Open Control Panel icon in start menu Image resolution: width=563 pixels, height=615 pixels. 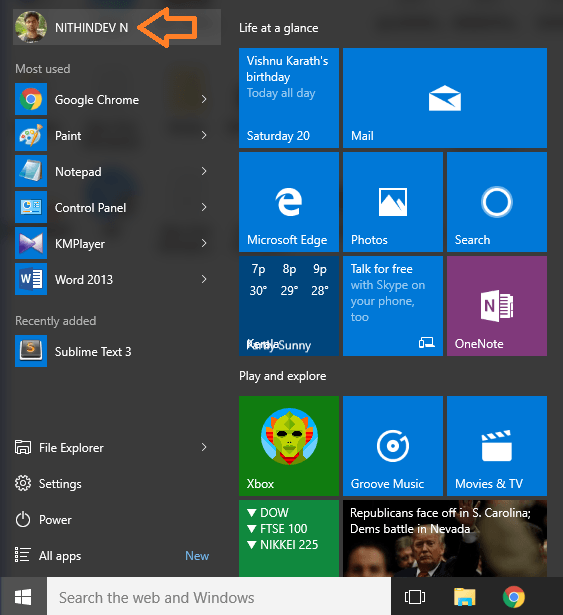pyautogui.click(x=31, y=207)
